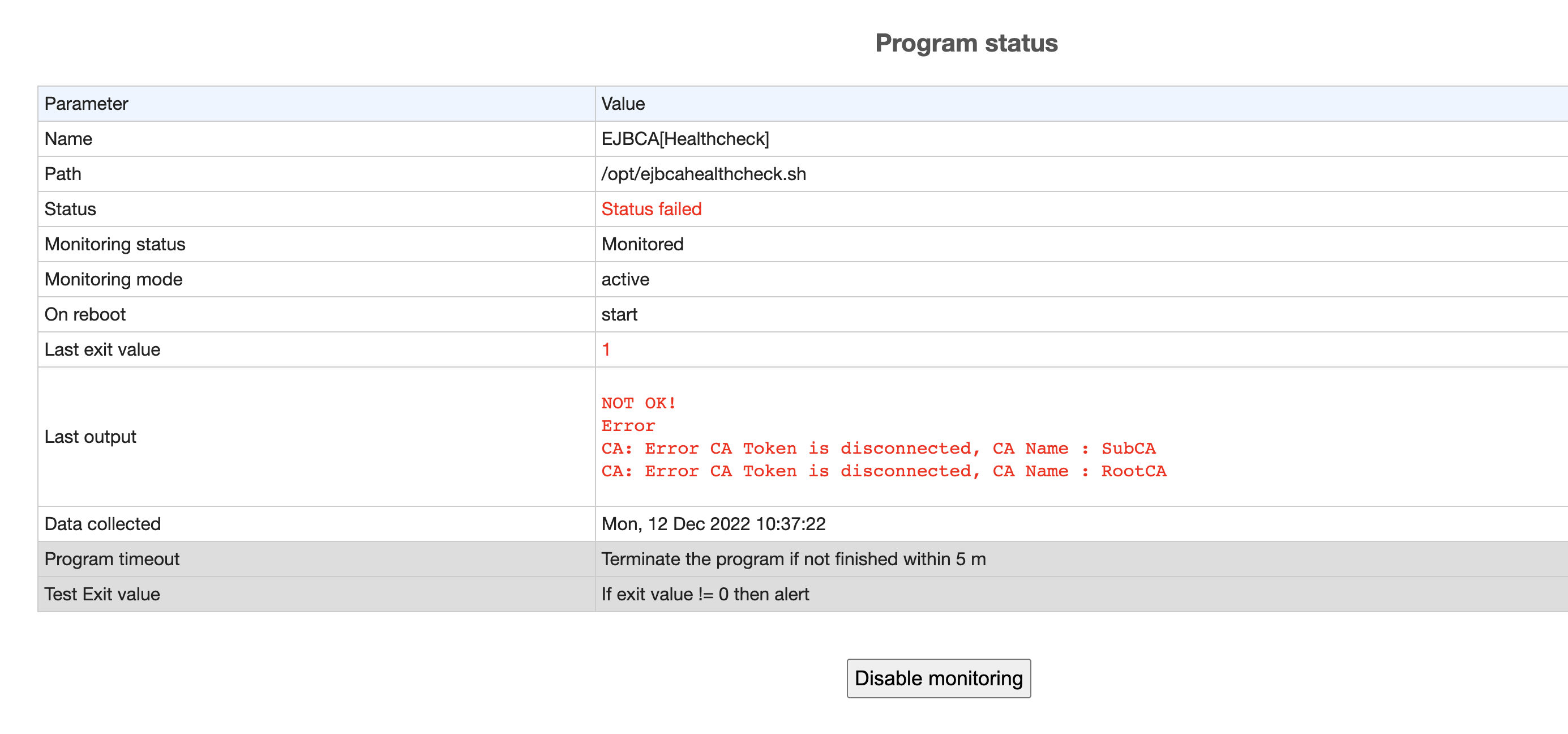The width and height of the screenshot is (1568, 734).
Task: Select the SubCA token disconnected error line
Action: pos(879,448)
